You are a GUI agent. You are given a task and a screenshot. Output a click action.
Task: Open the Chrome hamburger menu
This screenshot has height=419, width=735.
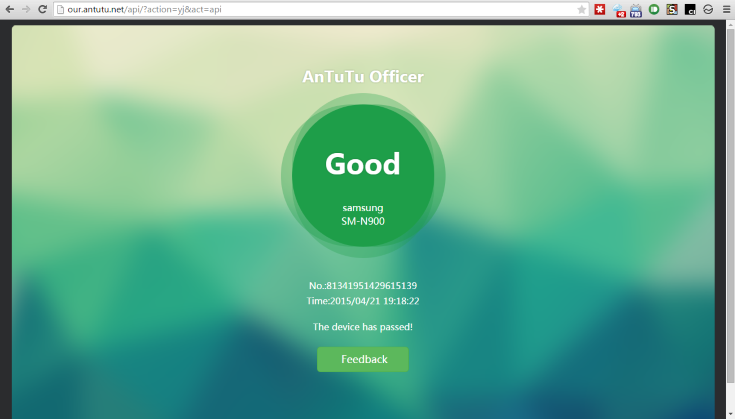tap(726, 9)
